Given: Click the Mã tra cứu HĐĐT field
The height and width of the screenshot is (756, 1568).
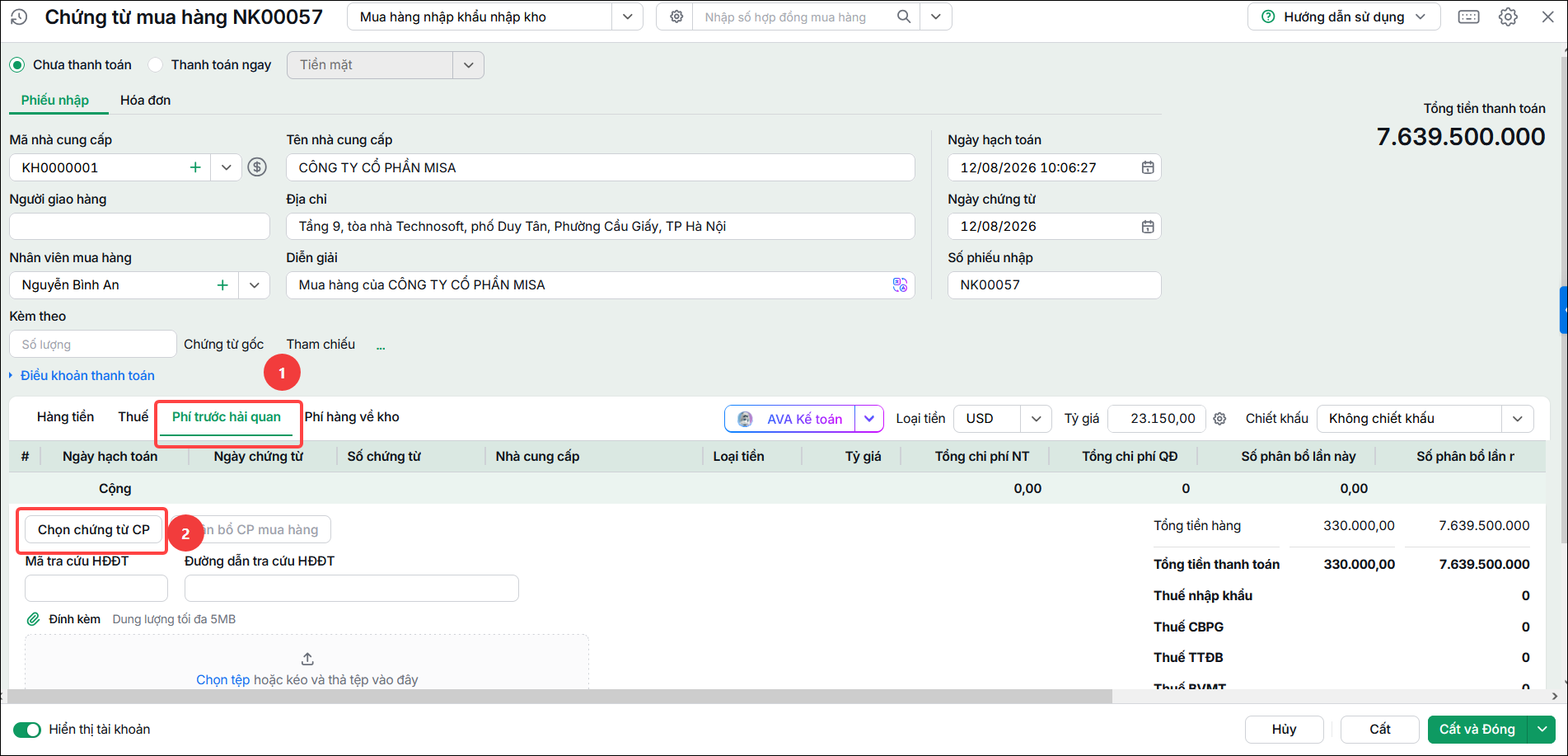Looking at the screenshot, I should (x=96, y=589).
